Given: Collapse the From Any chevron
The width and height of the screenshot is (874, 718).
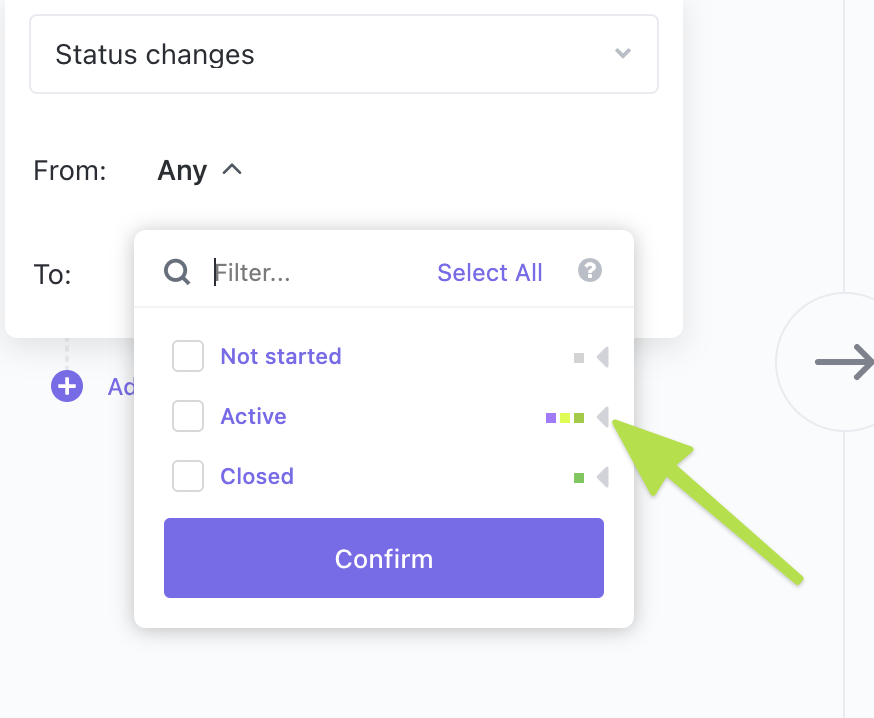Looking at the screenshot, I should [232, 170].
